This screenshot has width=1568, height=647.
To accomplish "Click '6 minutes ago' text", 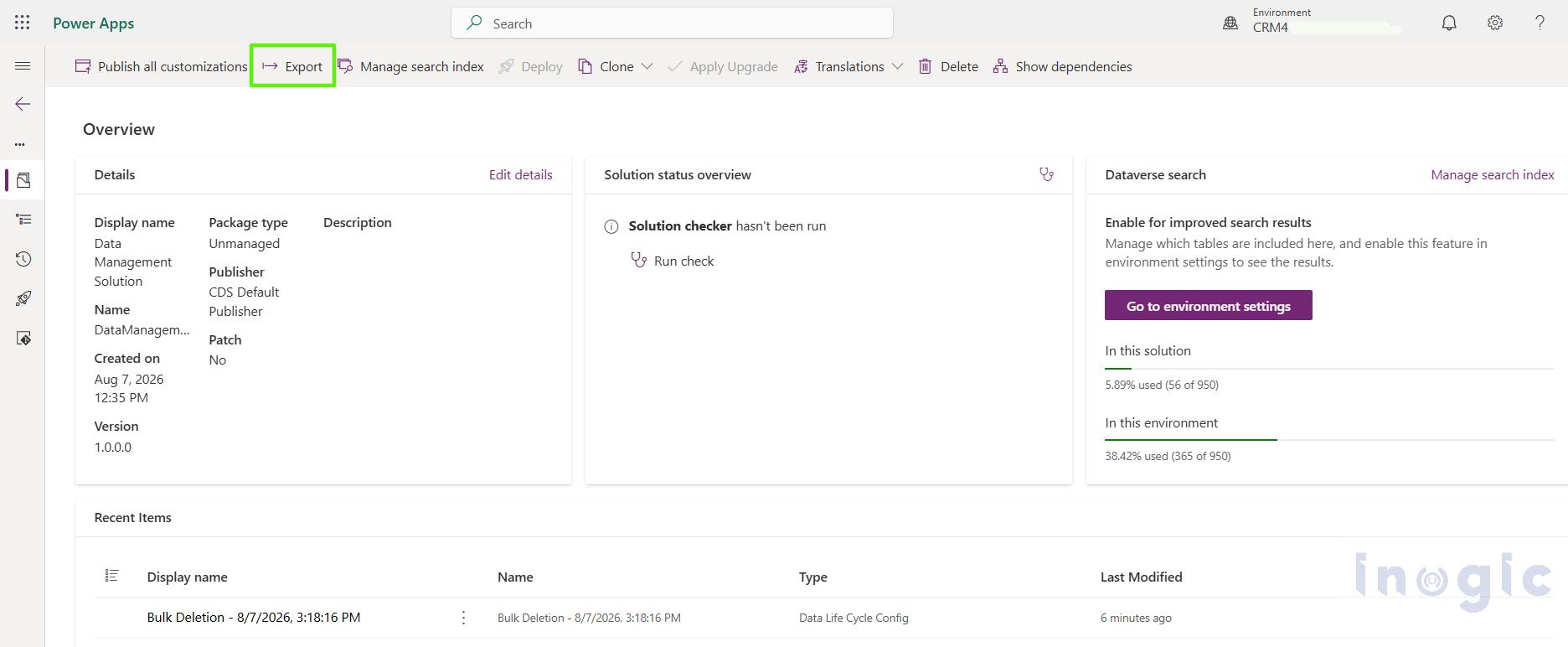I will click(x=1136, y=618).
